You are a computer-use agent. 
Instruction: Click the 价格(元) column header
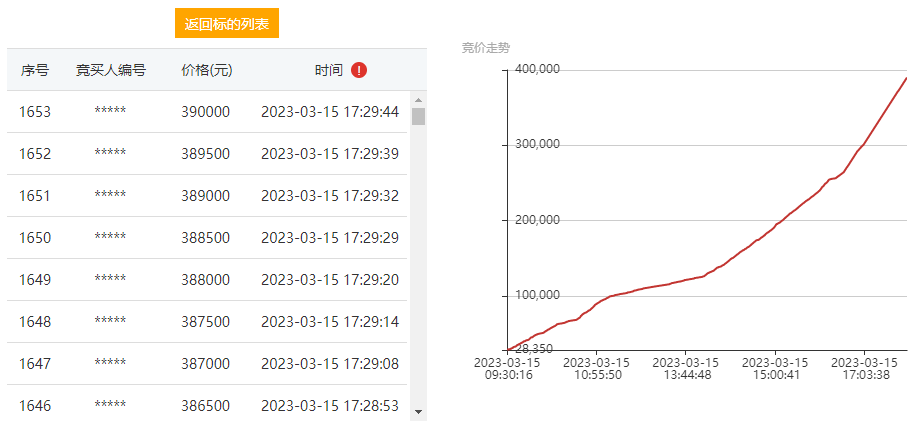207,71
